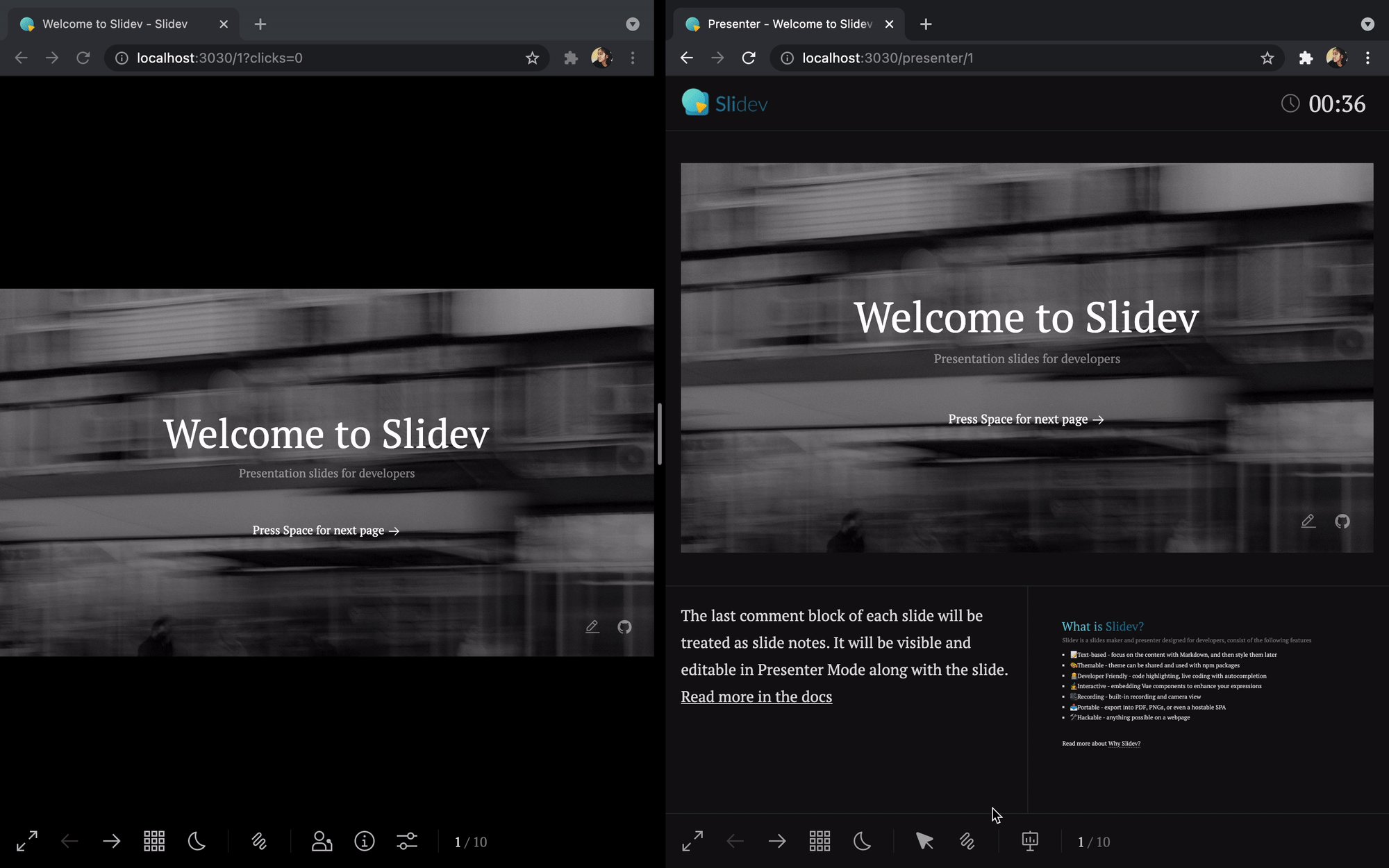
Task: Open Presenter Mode from the left toolbar
Action: [322, 841]
